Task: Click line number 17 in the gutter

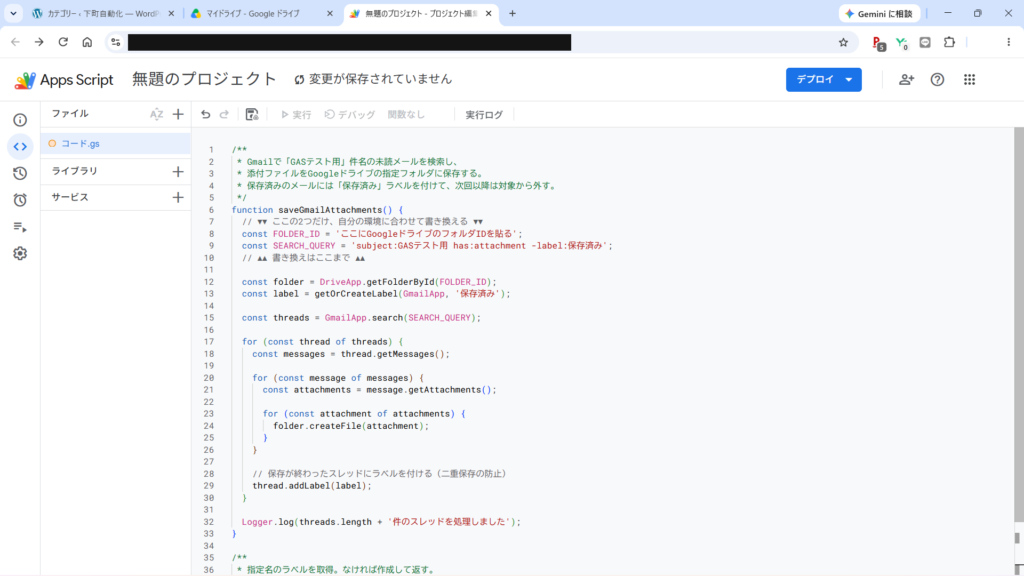Action: tap(209, 342)
